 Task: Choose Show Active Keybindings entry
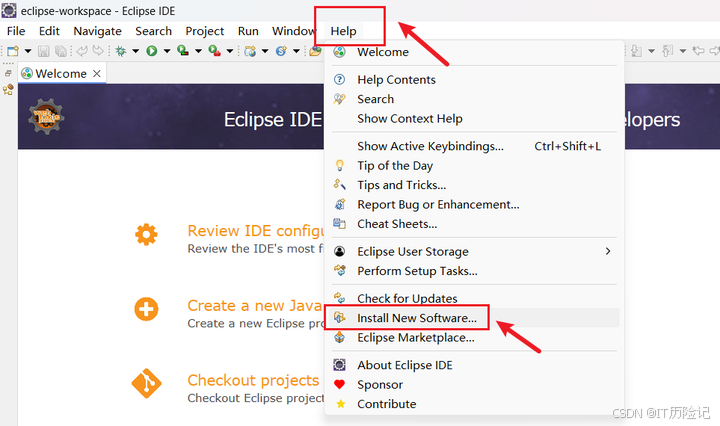tap(474, 146)
